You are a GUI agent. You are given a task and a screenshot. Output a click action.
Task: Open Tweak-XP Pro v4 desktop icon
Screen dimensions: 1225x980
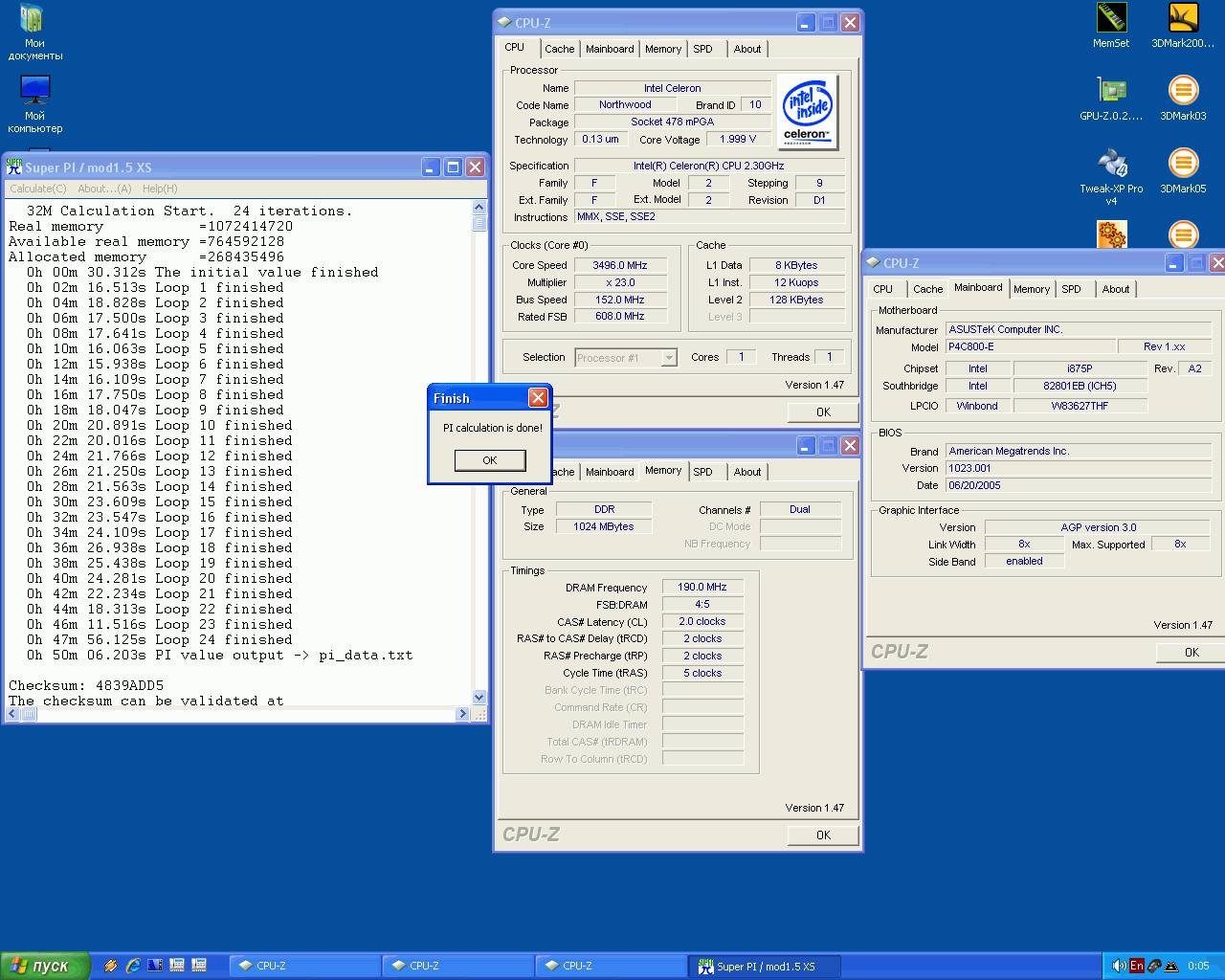tap(1111, 177)
